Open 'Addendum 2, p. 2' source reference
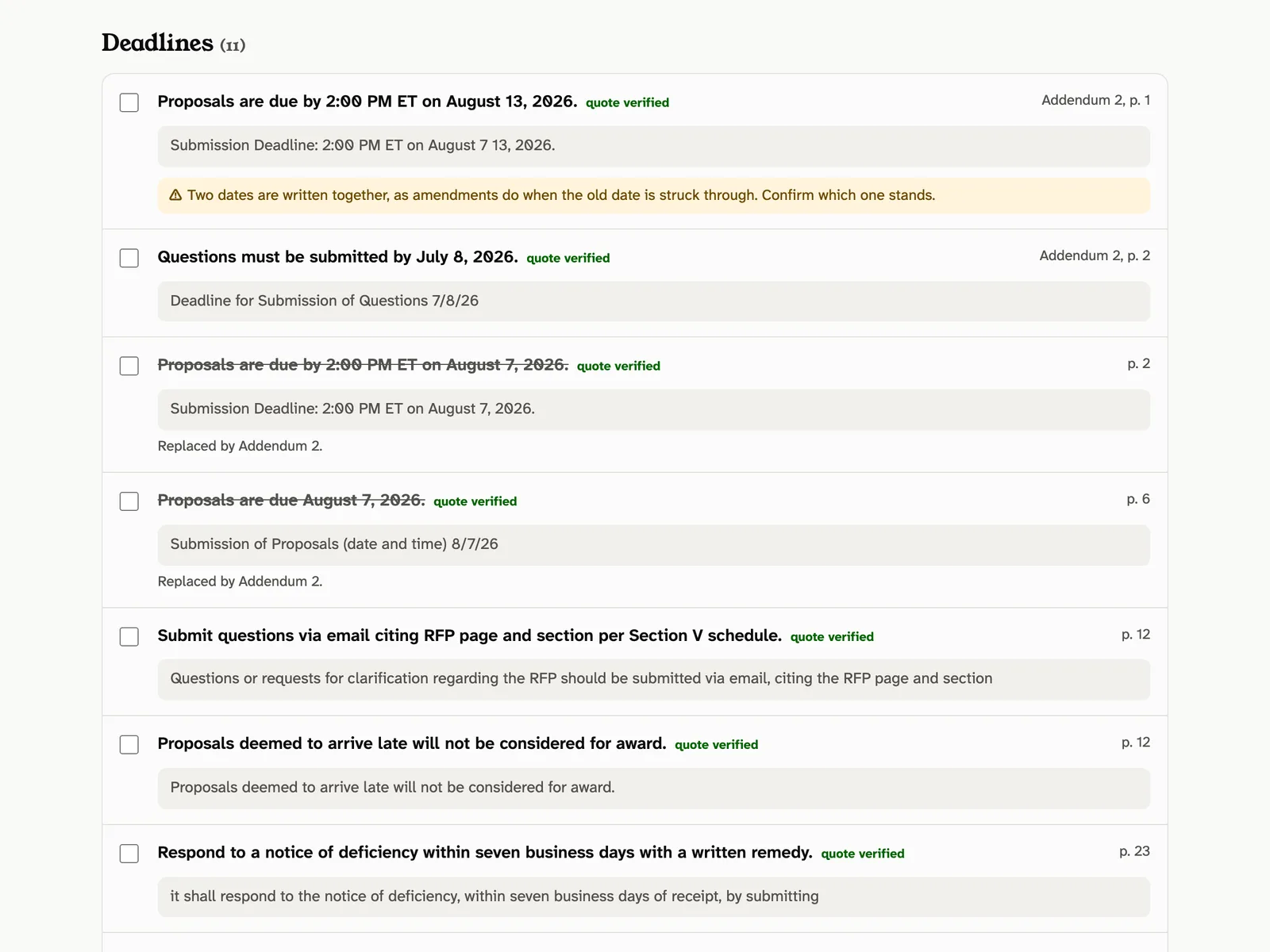1270x952 pixels. pos(1095,255)
